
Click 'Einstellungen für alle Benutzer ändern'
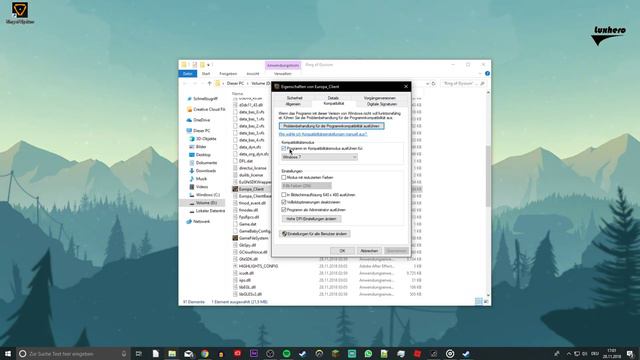tap(314, 234)
